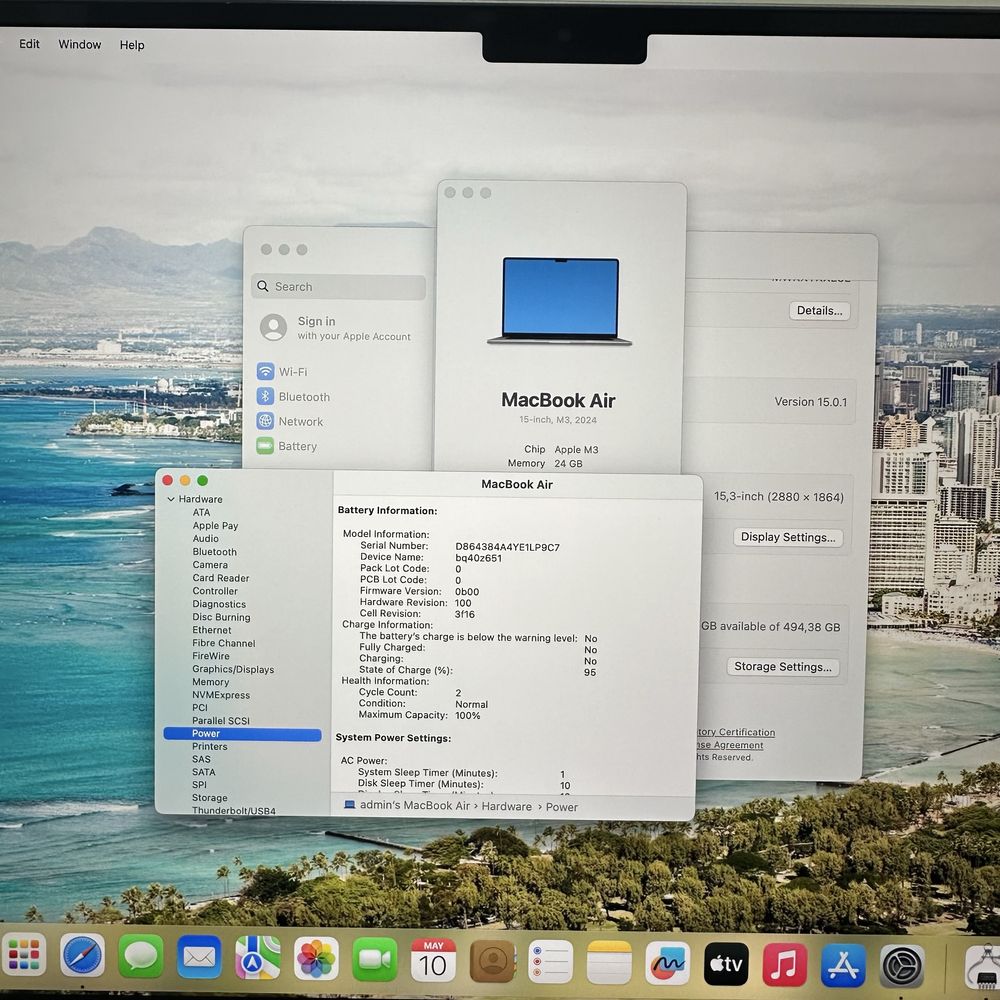Image resolution: width=1000 pixels, height=1000 pixels.
Task: Select SPI in the Hardware list
Action: [x=199, y=784]
